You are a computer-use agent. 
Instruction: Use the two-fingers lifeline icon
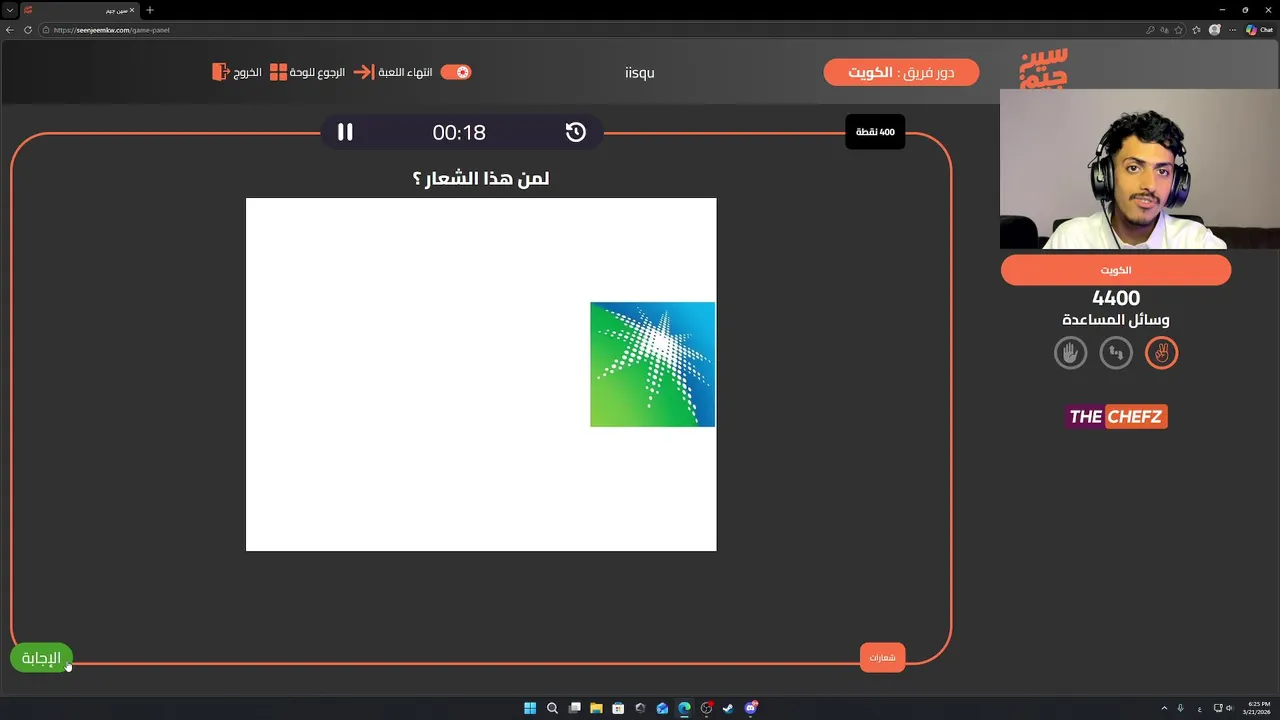(1161, 353)
